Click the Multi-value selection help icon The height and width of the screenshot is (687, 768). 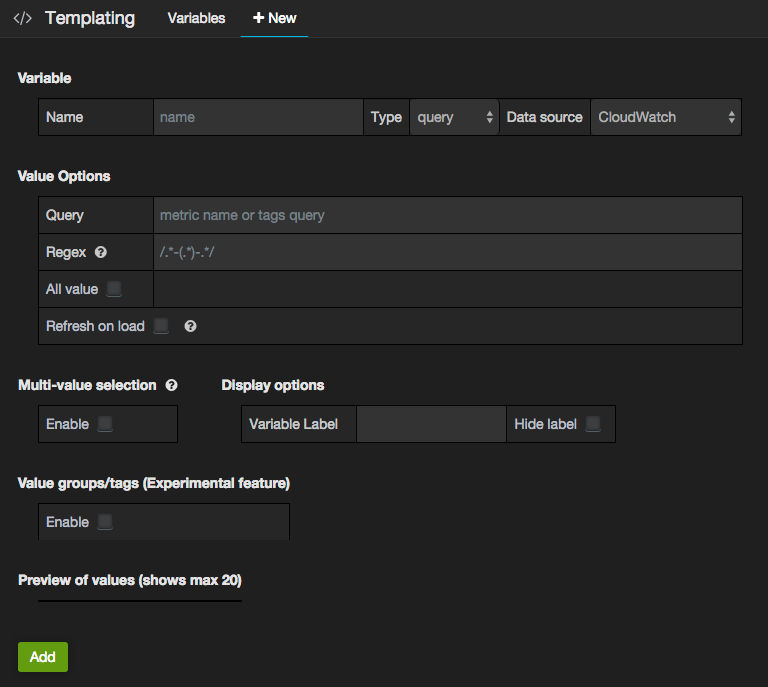[171, 385]
